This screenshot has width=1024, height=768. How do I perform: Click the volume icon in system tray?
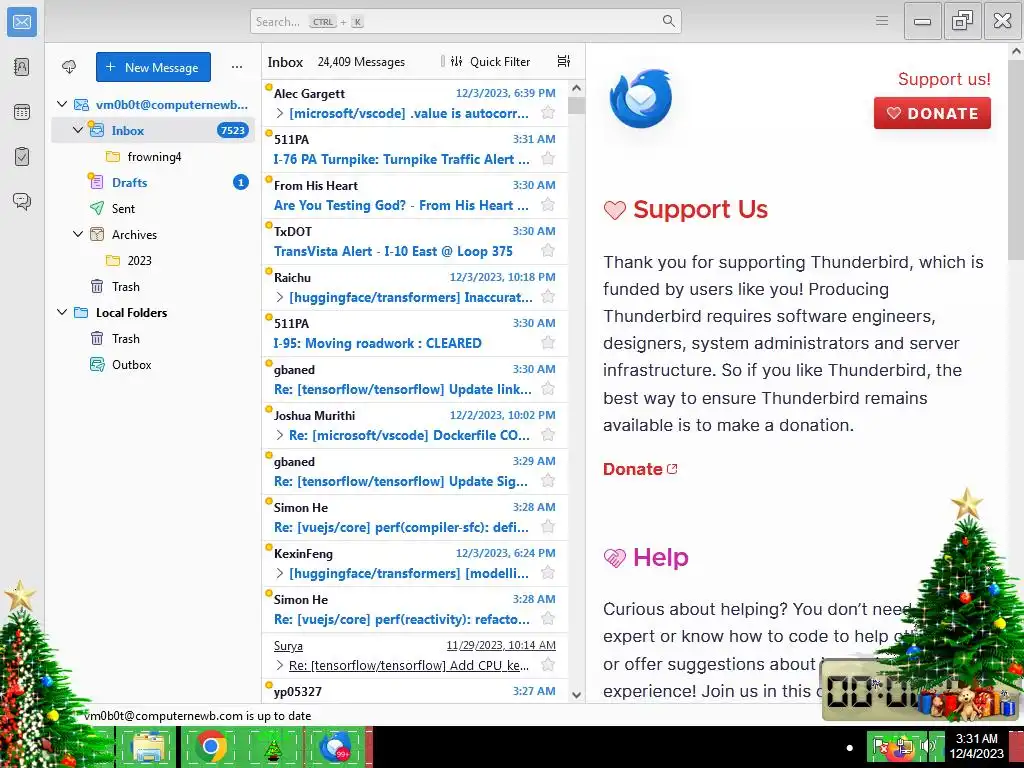point(927,746)
